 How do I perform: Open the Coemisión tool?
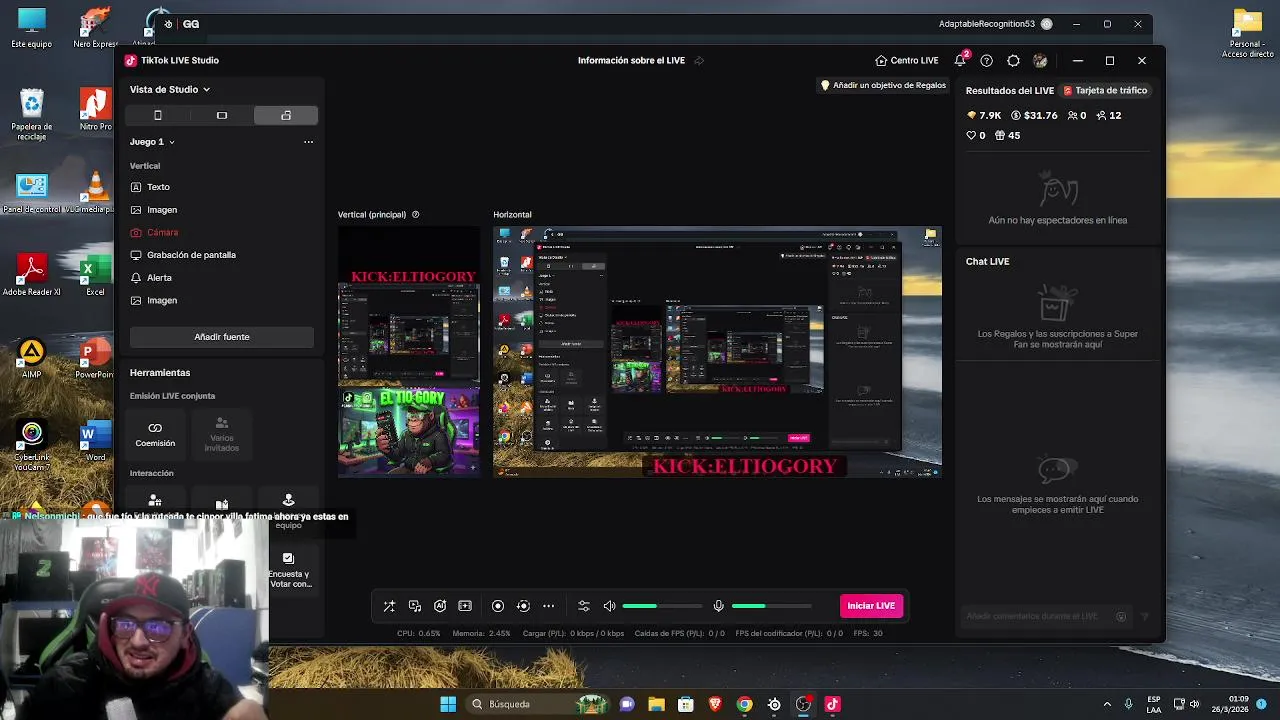[x=155, y=434]
